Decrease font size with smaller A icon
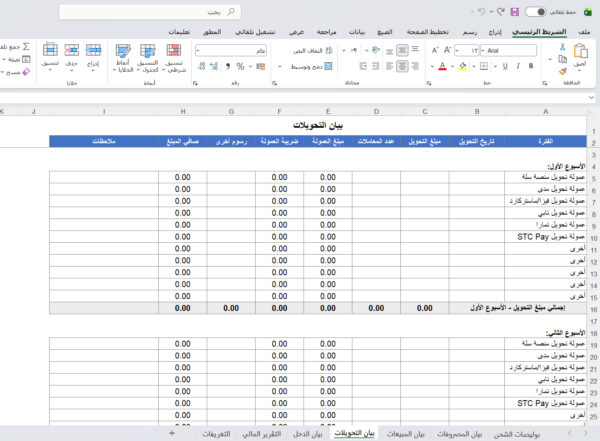 click(435, 50)
